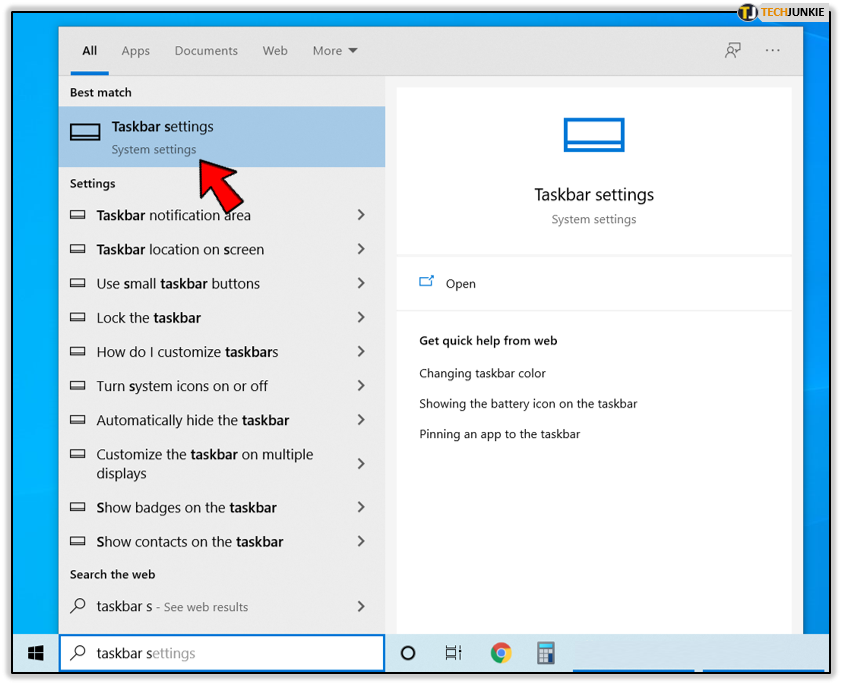Click the Windows Start button
This screenshot has height=685, width=842.
[x=36, y=653]
